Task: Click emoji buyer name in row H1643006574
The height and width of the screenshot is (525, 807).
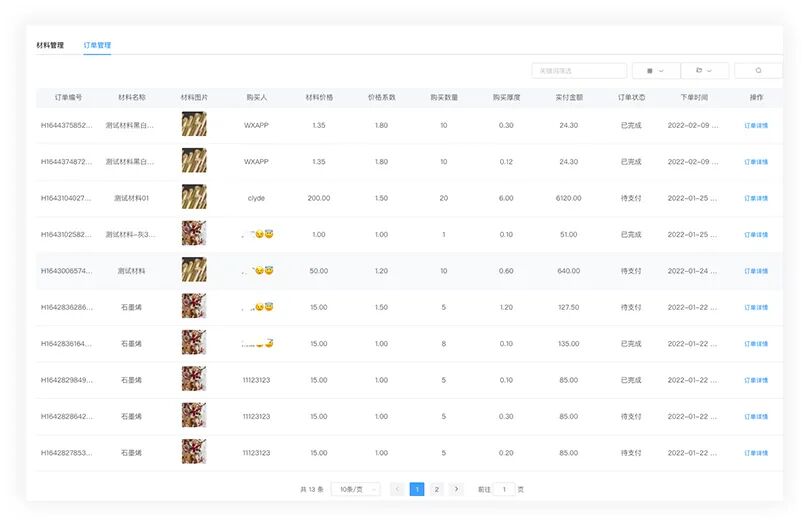Action: [x=257, y=271]
